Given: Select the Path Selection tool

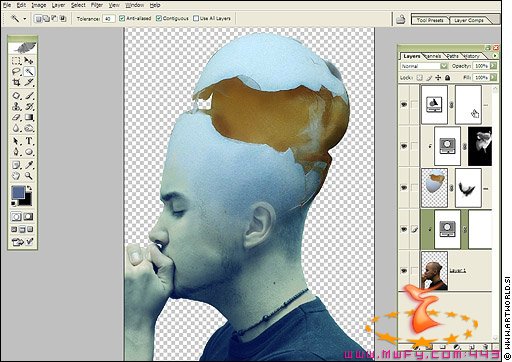Looking at the screenshot, I should pyautogui.click(x=16, y=141).
